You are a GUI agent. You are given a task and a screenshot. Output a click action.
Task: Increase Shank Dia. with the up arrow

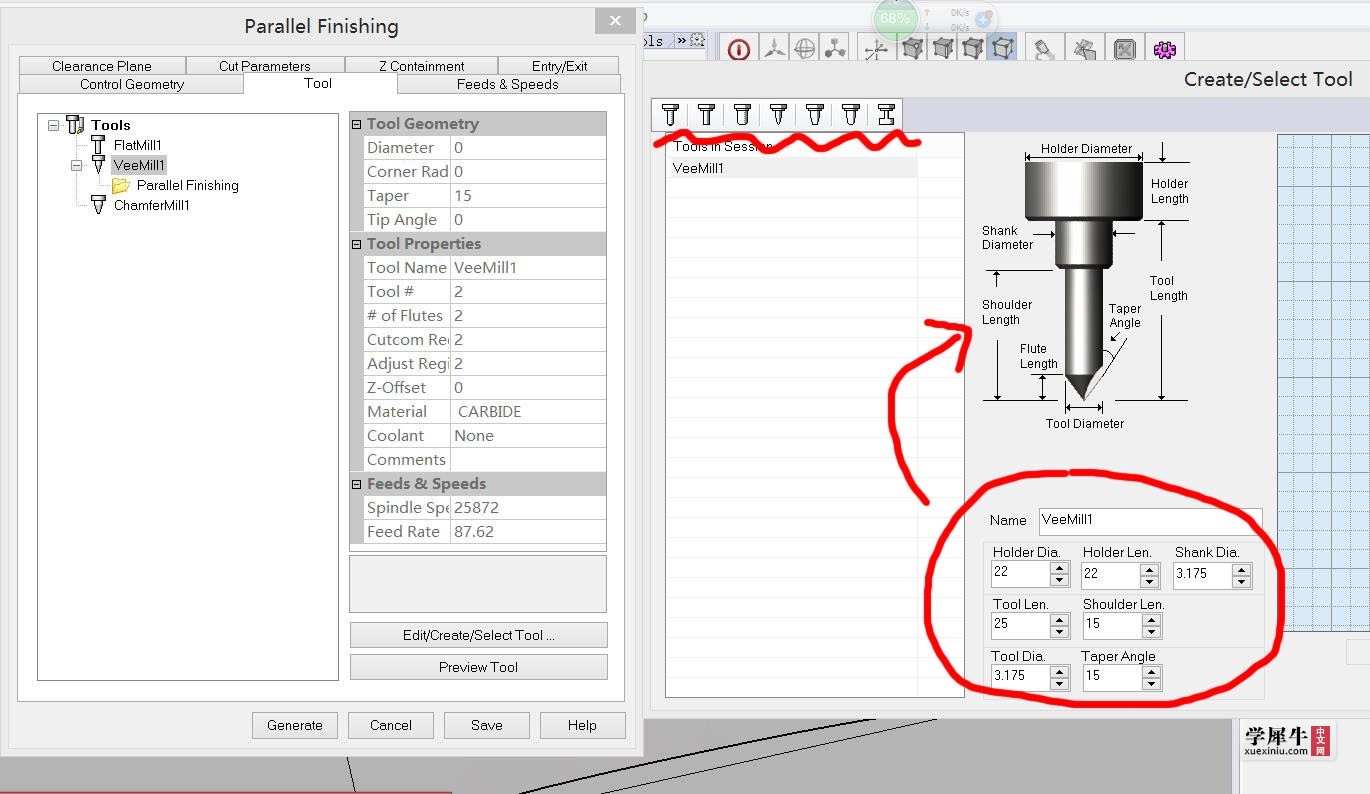click(1242, 568)
